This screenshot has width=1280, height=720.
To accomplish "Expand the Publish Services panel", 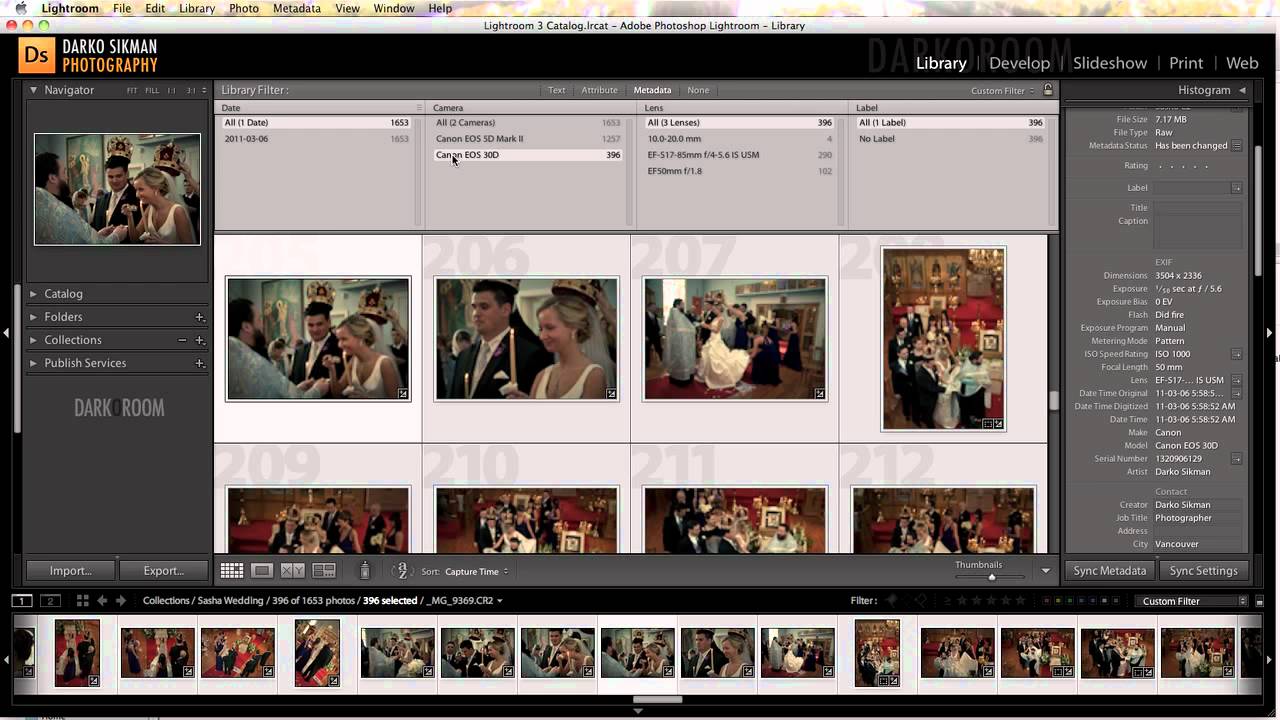I will click(33, 363).
